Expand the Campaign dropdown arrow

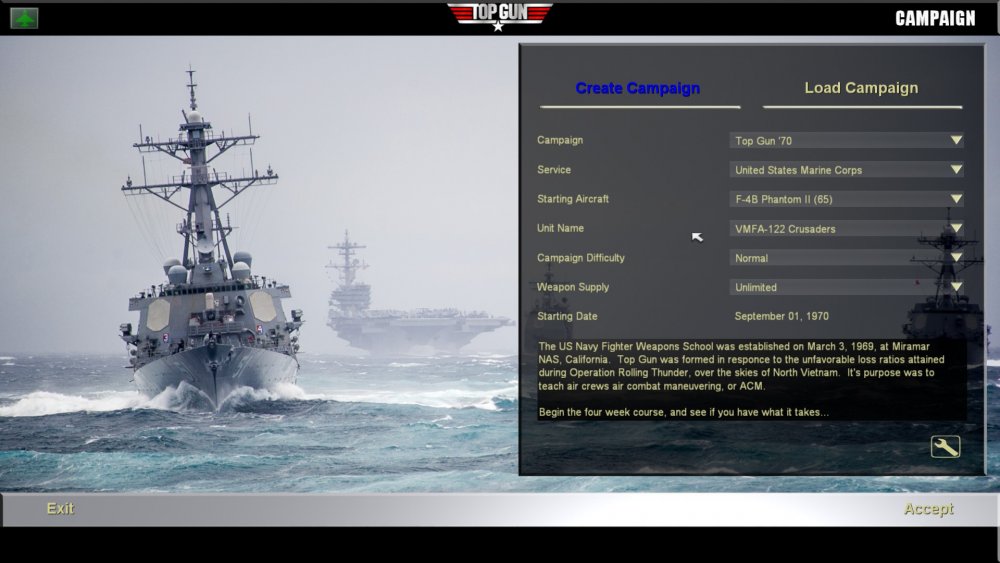[x=956, y=140]
